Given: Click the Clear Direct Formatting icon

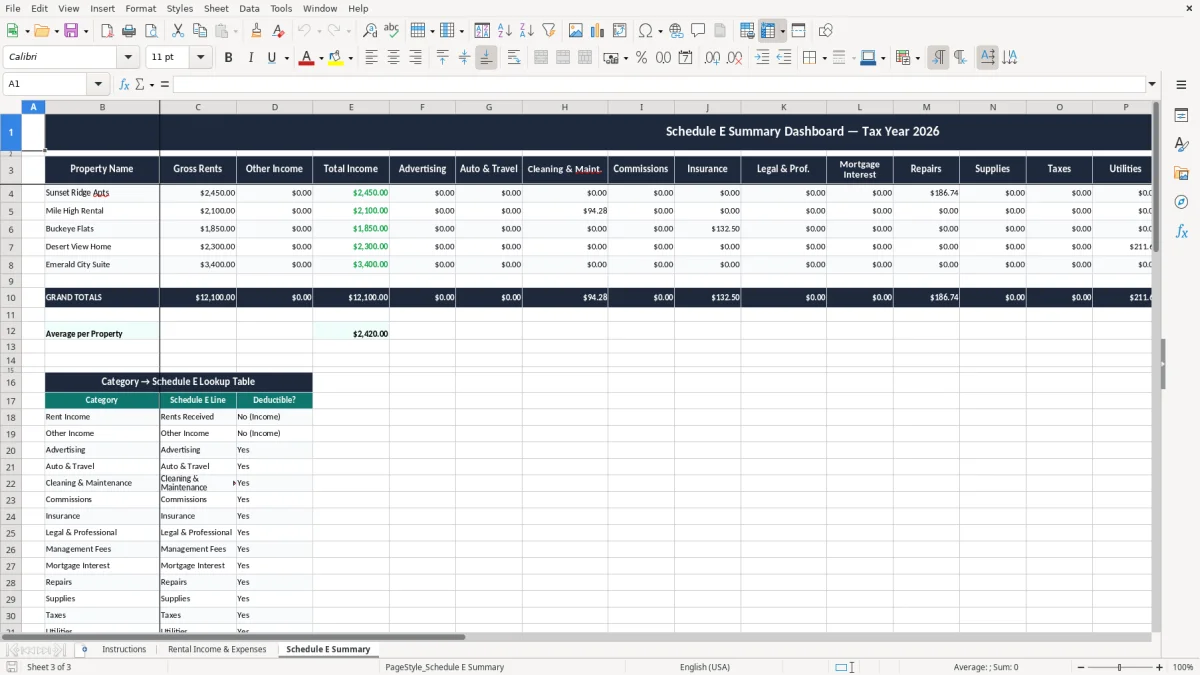Looking at the screenshot, I should 278,31.
